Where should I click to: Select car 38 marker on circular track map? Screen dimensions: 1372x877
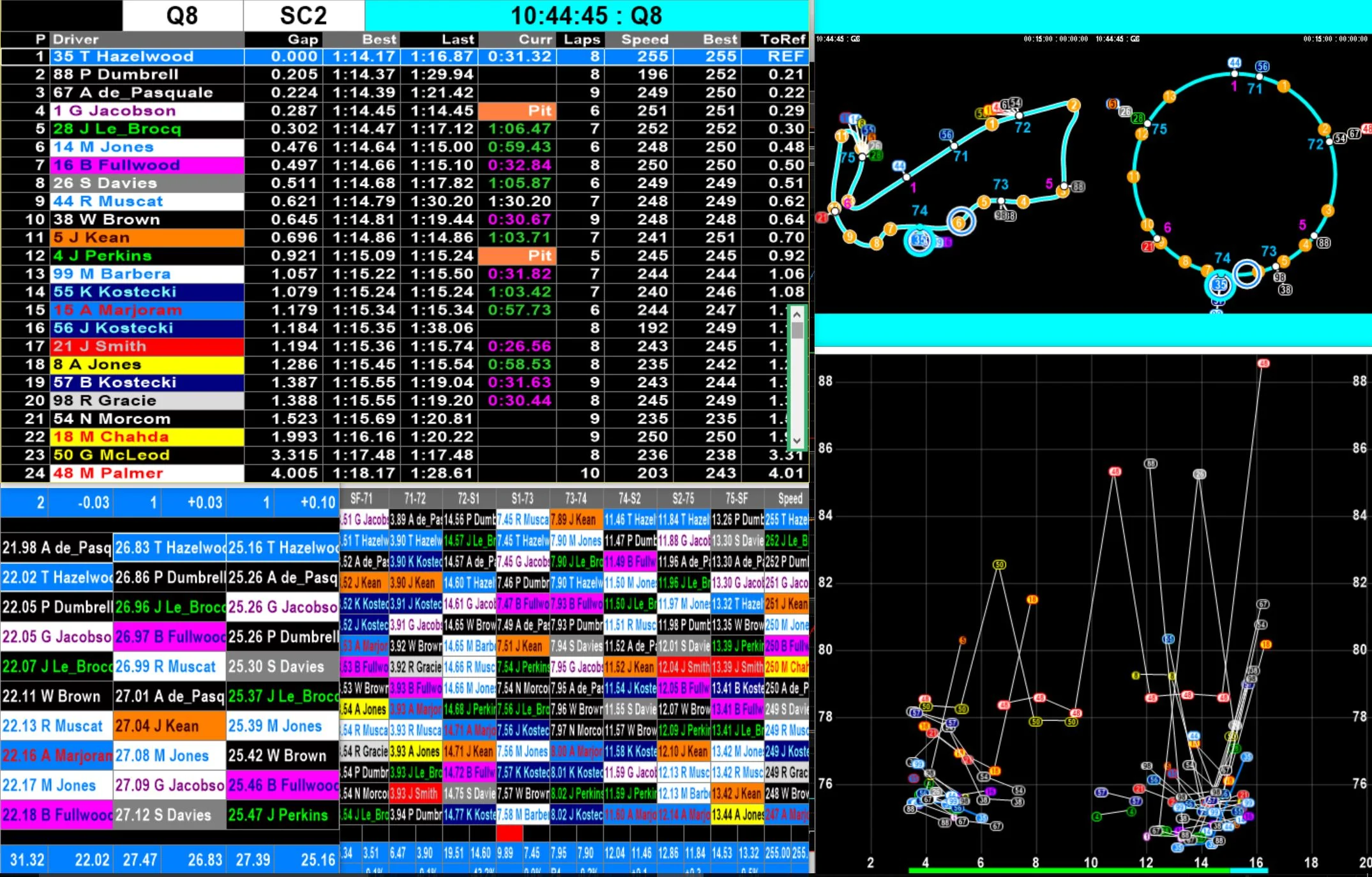click(x=1285, y=290)
